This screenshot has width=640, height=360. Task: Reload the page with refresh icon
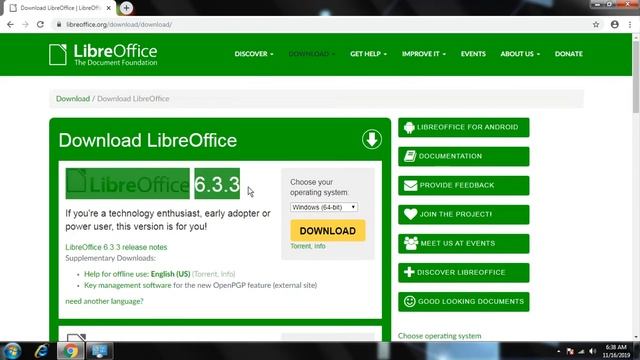(x=40, y=24)
